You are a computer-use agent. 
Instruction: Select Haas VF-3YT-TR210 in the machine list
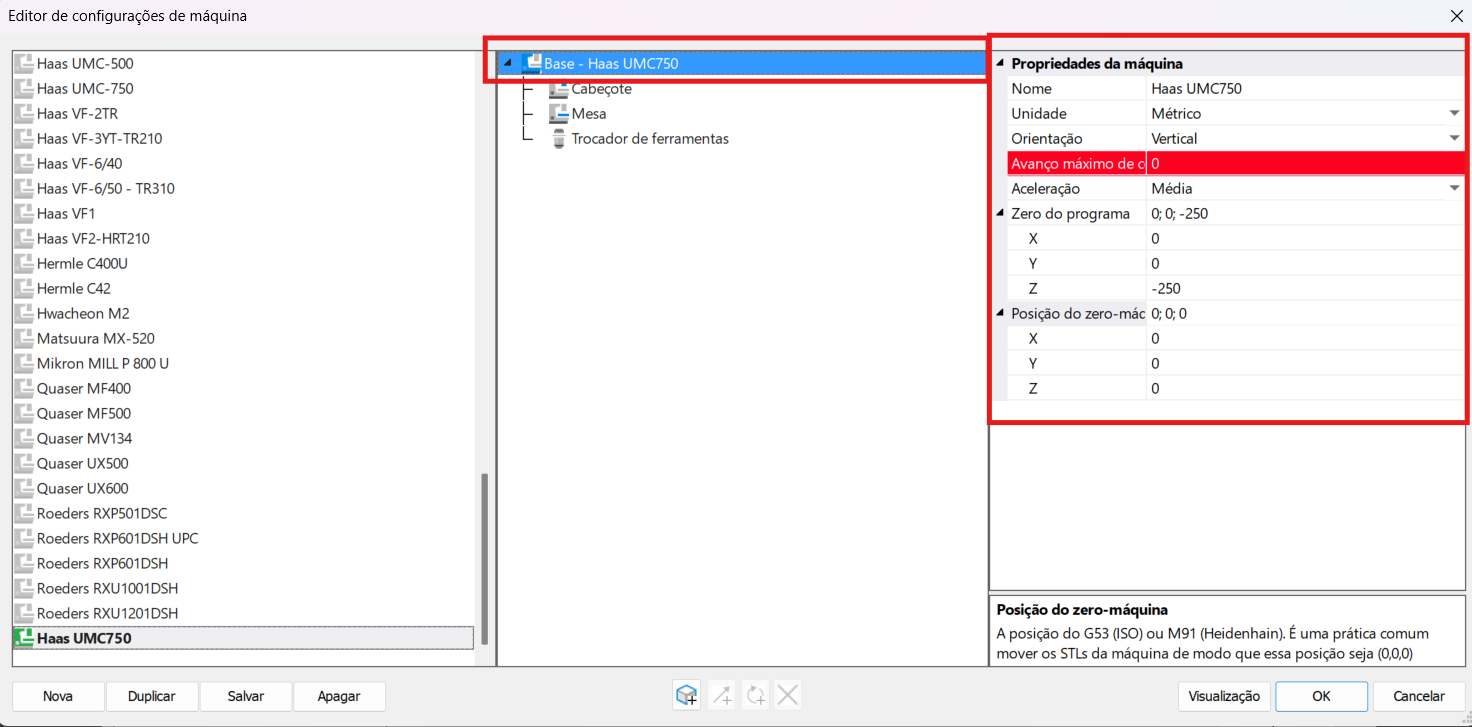point(99,138)
